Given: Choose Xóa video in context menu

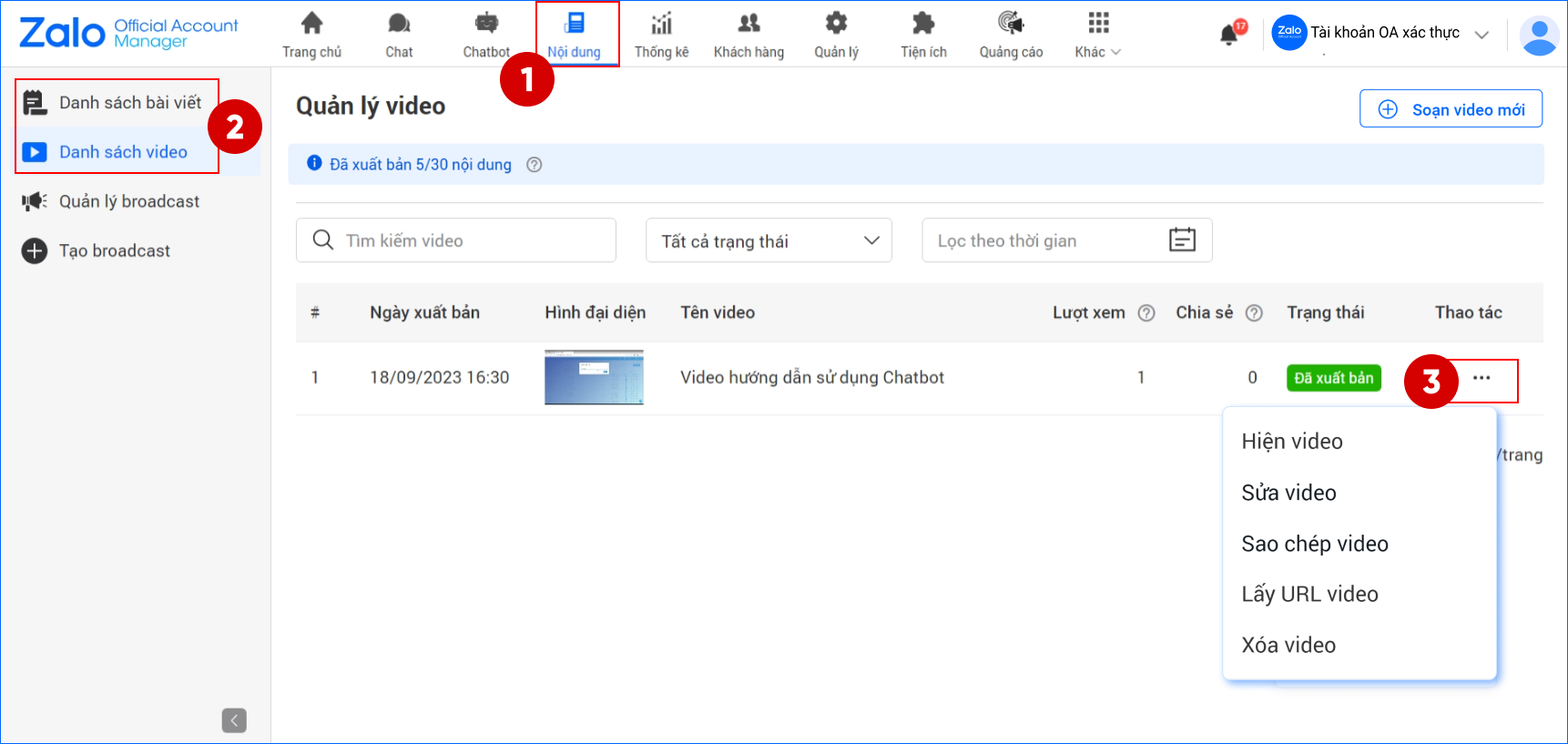Looking at the screenshot, I should click(x=1288, y=645).
